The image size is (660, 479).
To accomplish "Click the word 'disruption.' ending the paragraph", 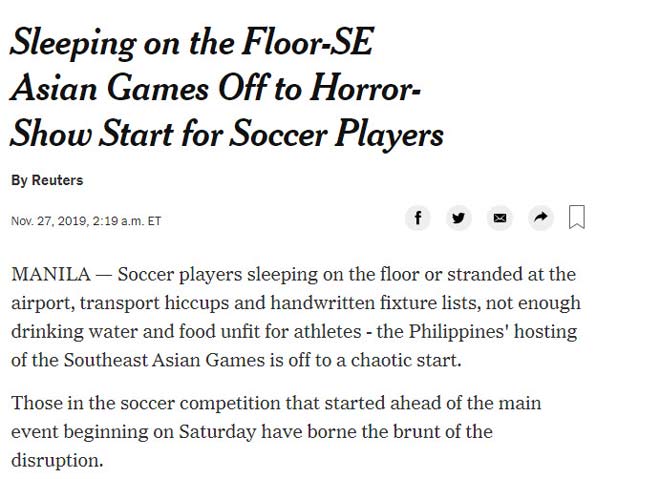I will [58, 461].
